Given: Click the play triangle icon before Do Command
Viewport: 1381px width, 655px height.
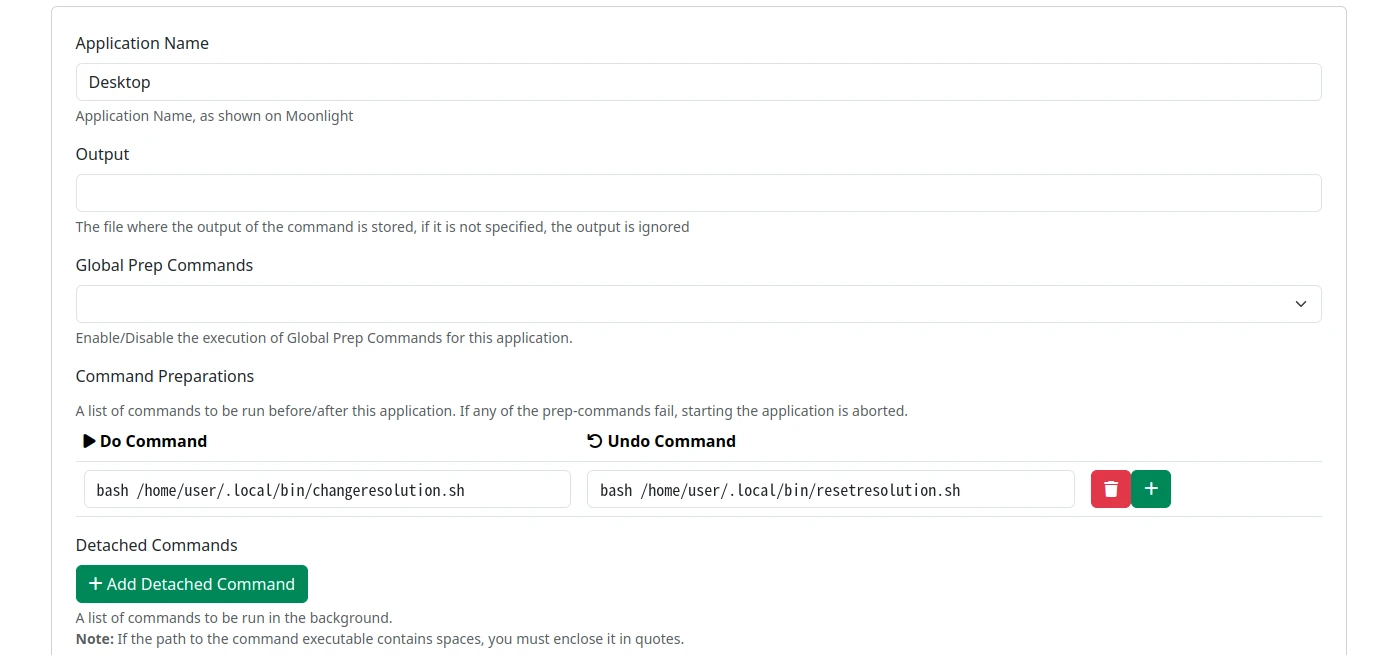Looking at the screenshot, I should pos(90,441).
